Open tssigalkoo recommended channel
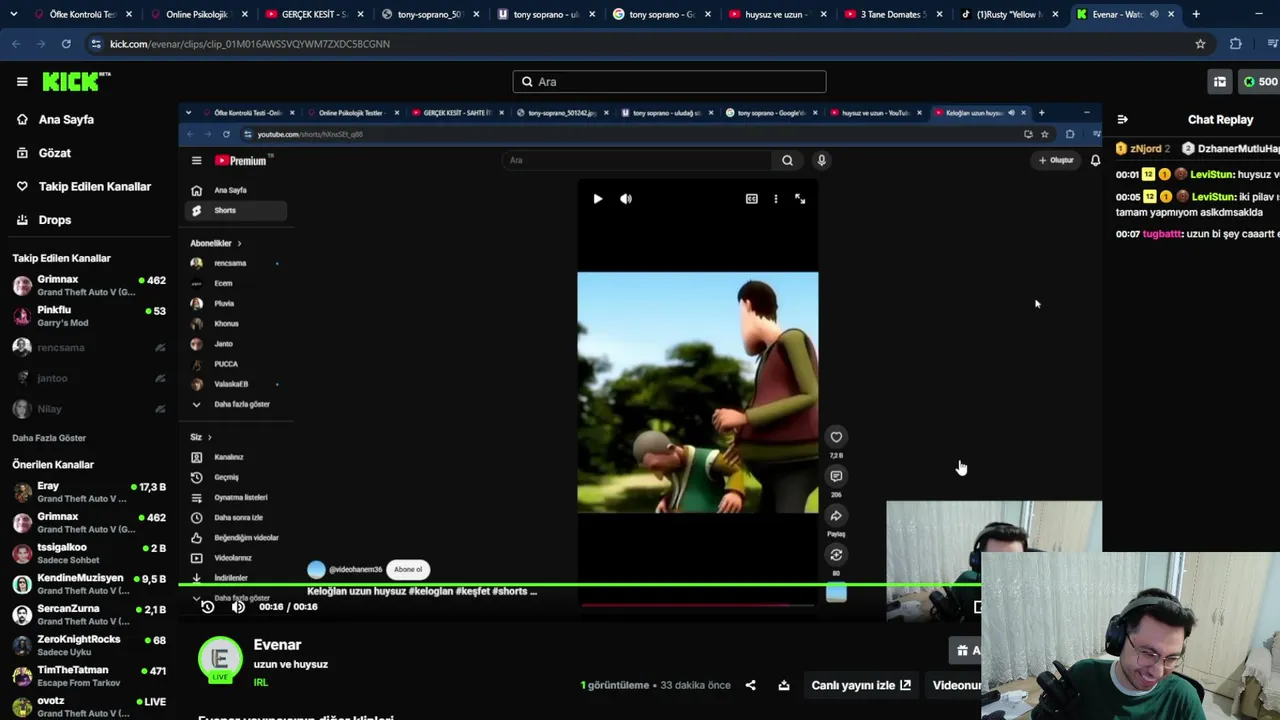Screen dimensions: 1280x720 pyautogui.click(x=88, y=553)
